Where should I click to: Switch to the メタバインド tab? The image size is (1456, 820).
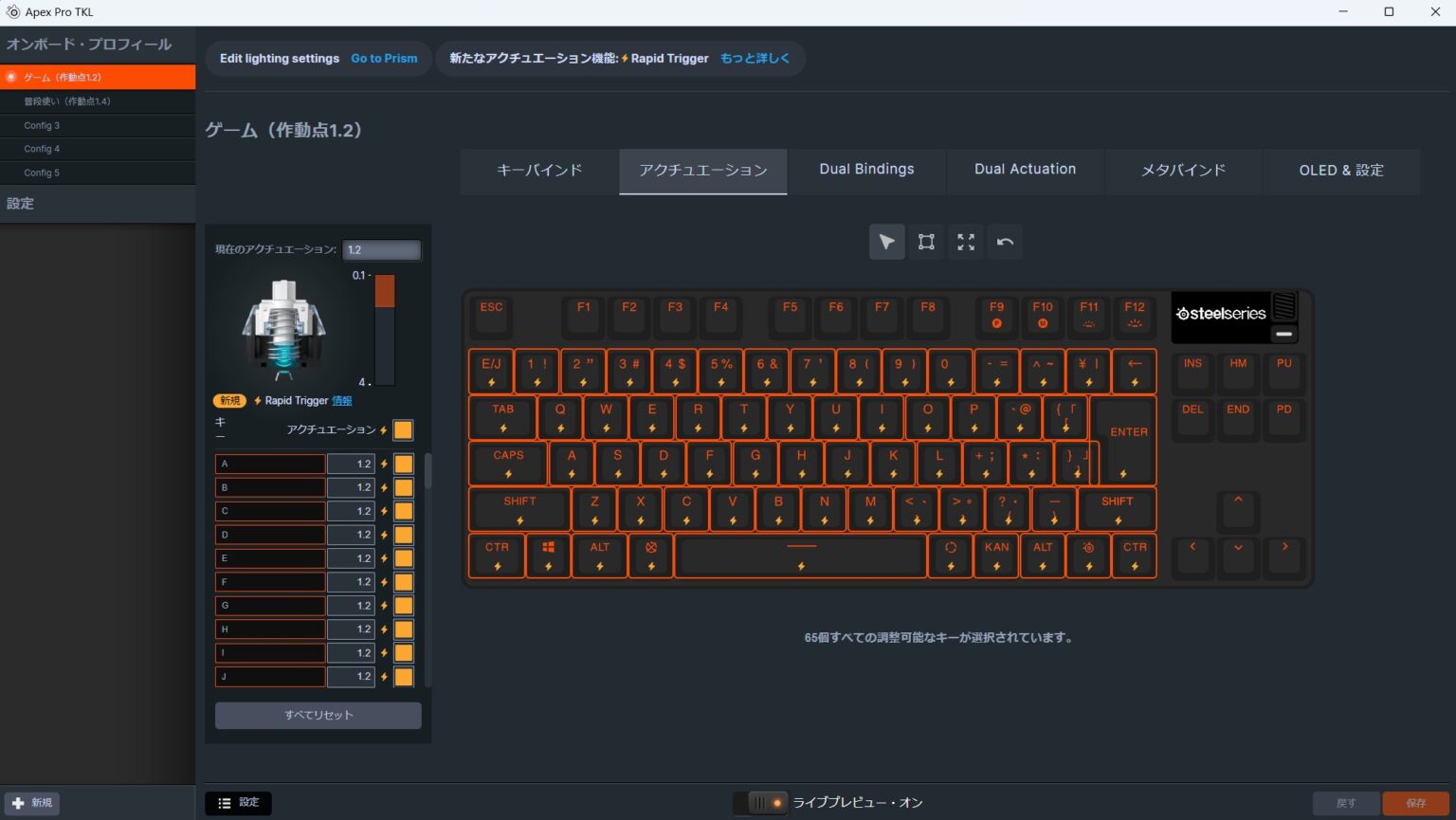click(1184, 171)
